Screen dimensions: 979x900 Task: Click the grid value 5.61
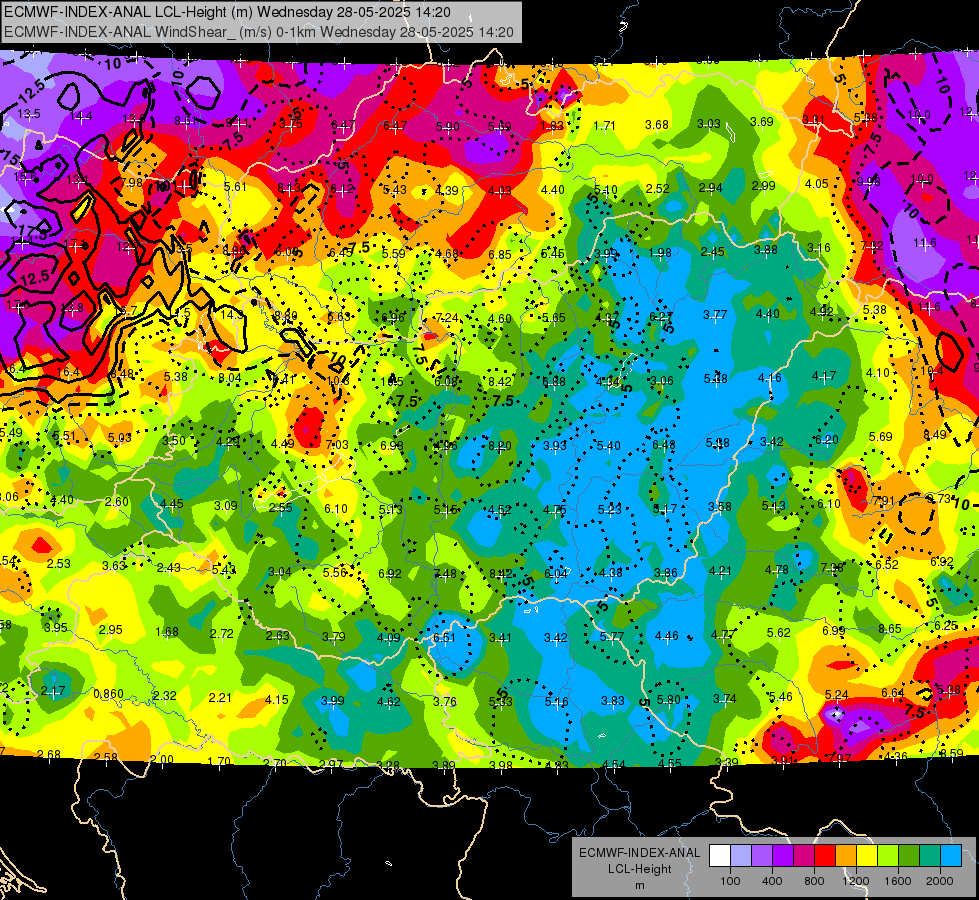235,187
